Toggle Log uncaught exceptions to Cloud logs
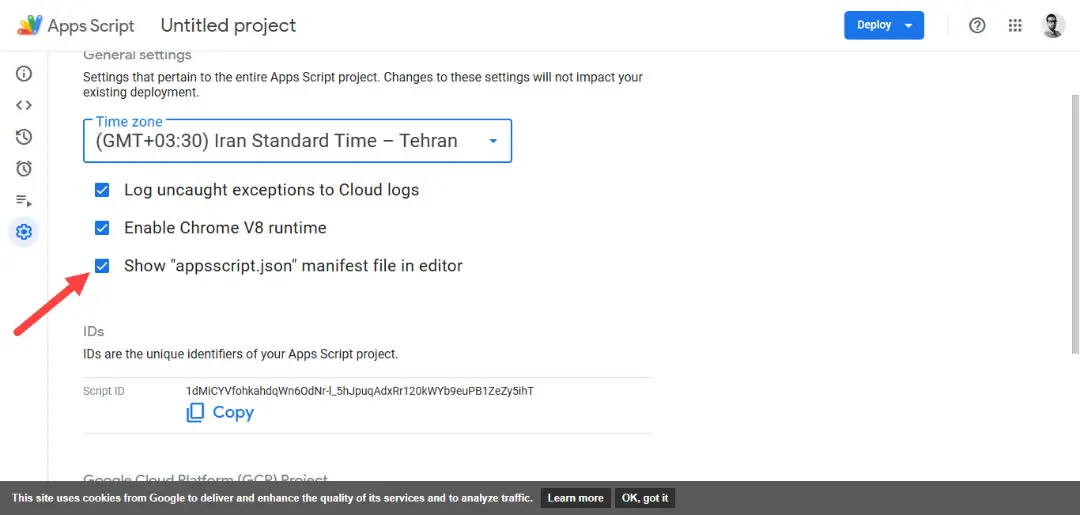 [102, 189]
